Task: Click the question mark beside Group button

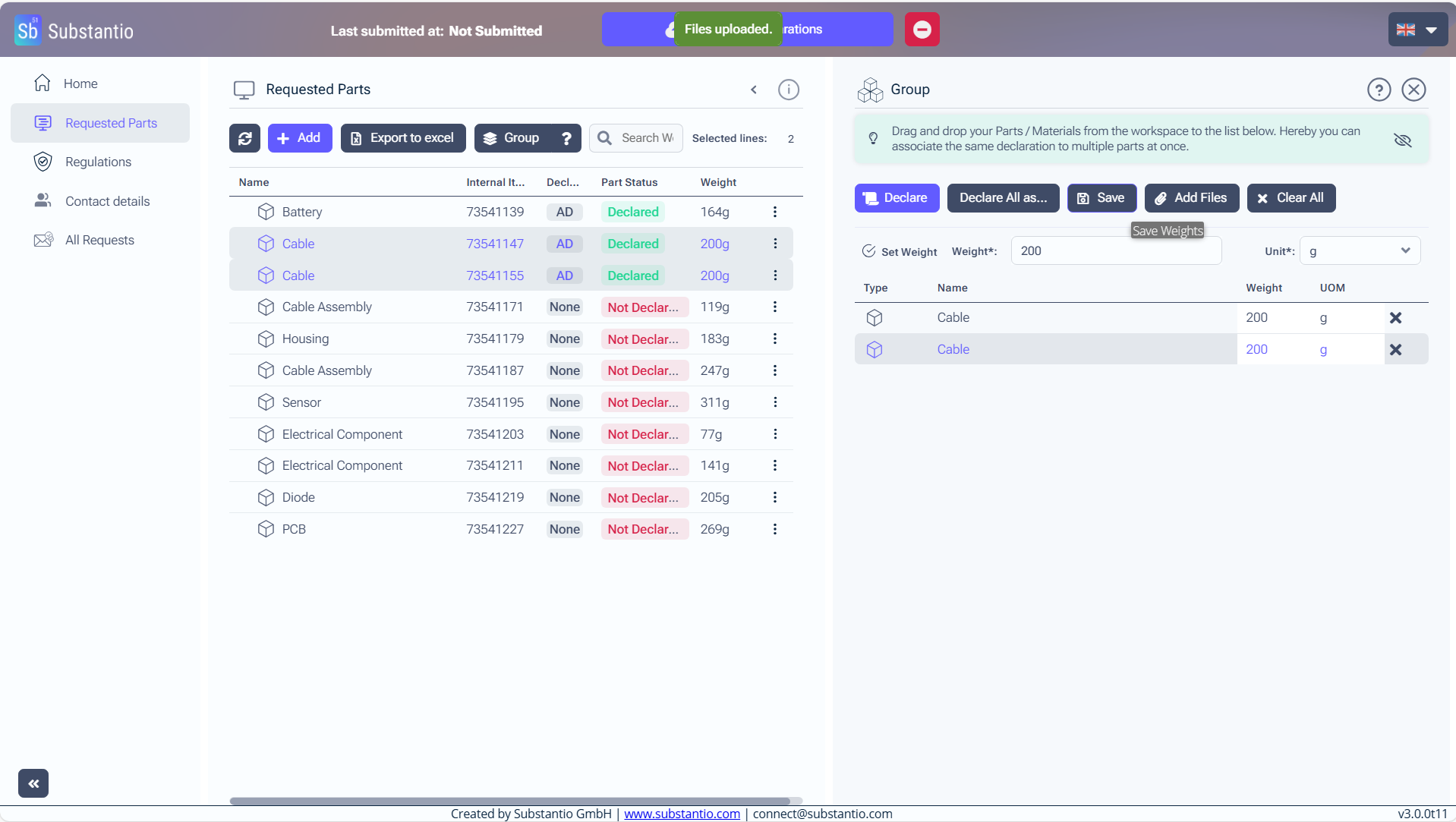Action: [566, 138]
